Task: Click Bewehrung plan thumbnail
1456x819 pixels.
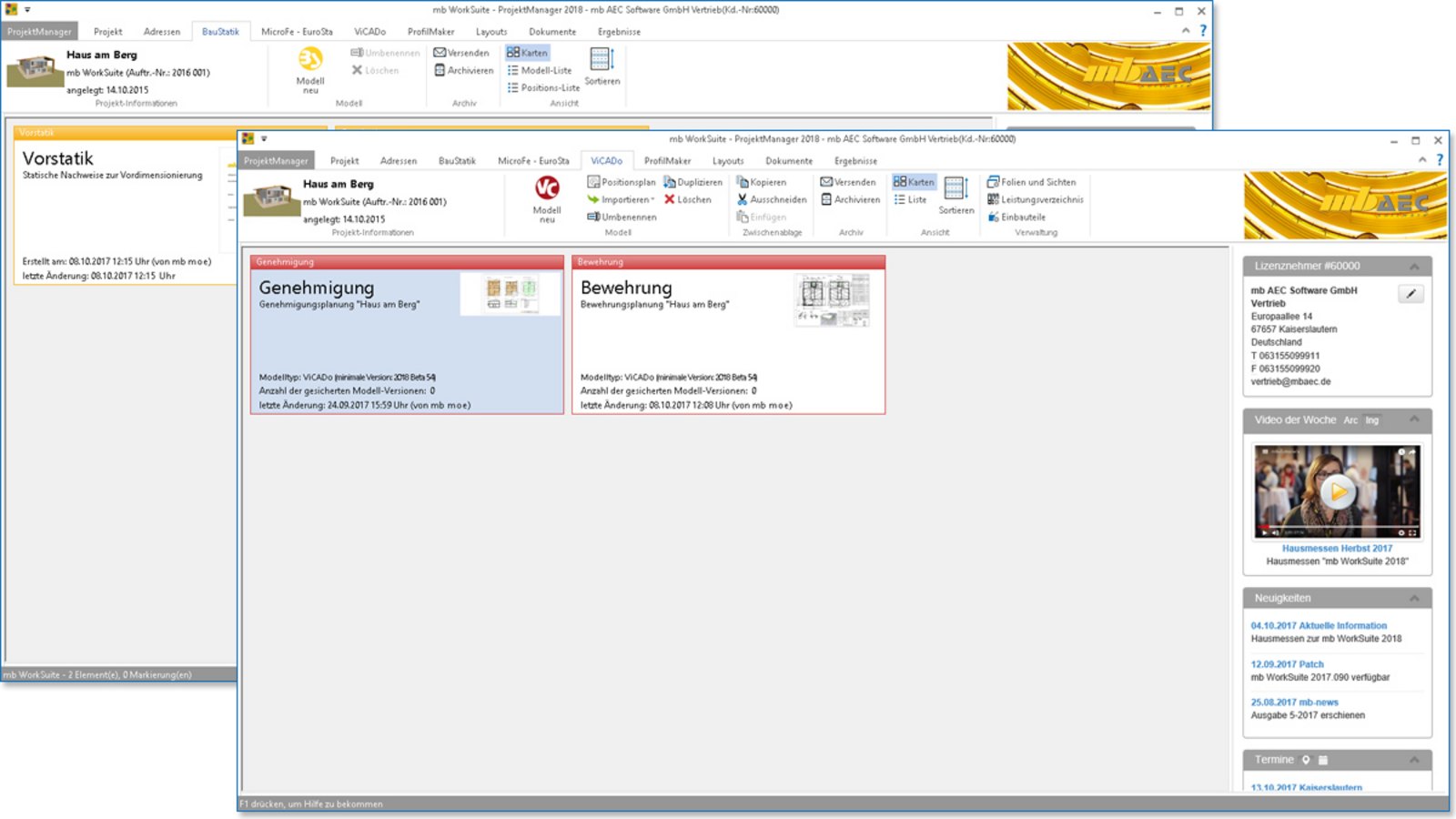Action: click(832, 299)
